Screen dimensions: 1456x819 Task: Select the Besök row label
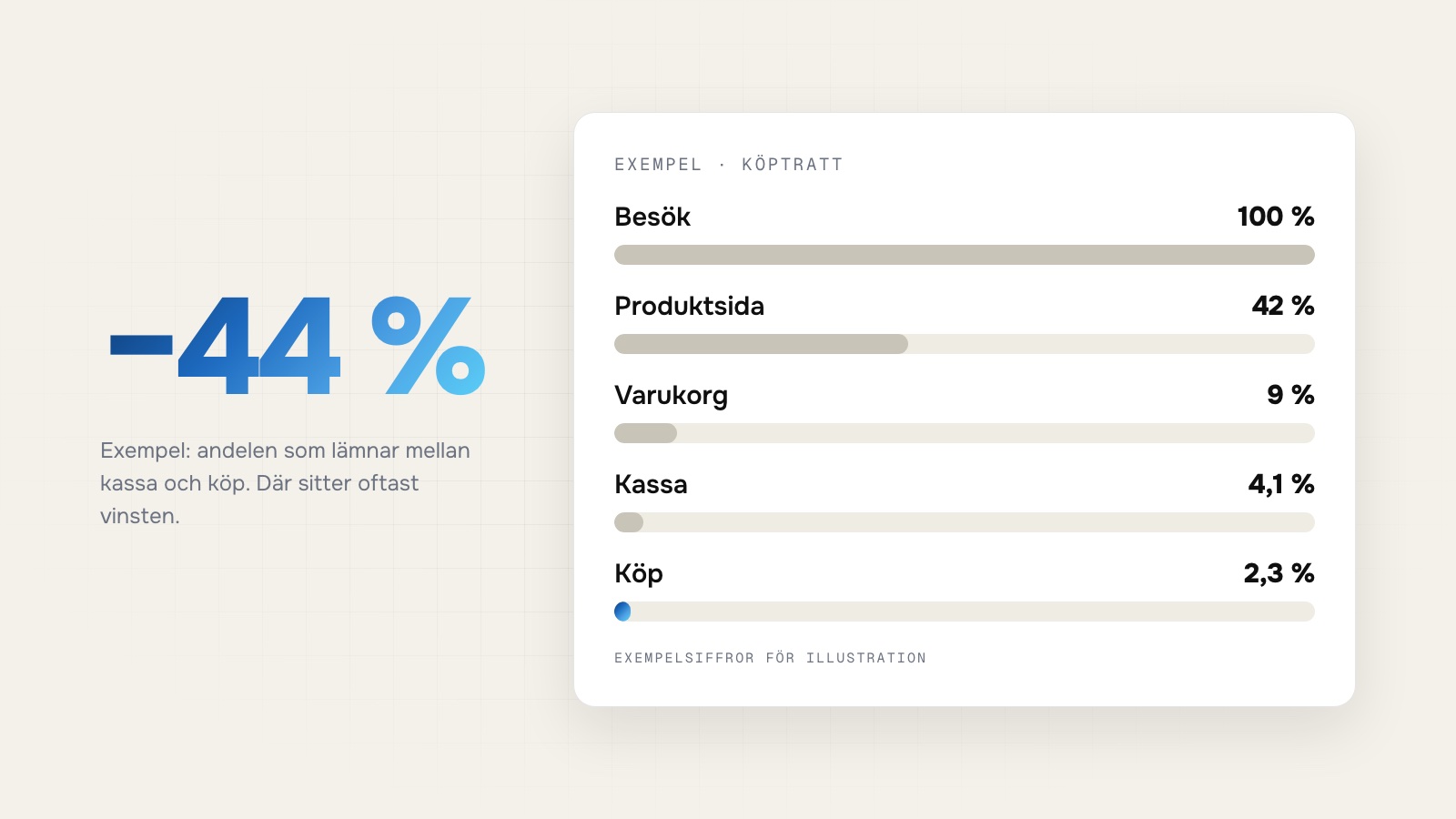(652, 217)
